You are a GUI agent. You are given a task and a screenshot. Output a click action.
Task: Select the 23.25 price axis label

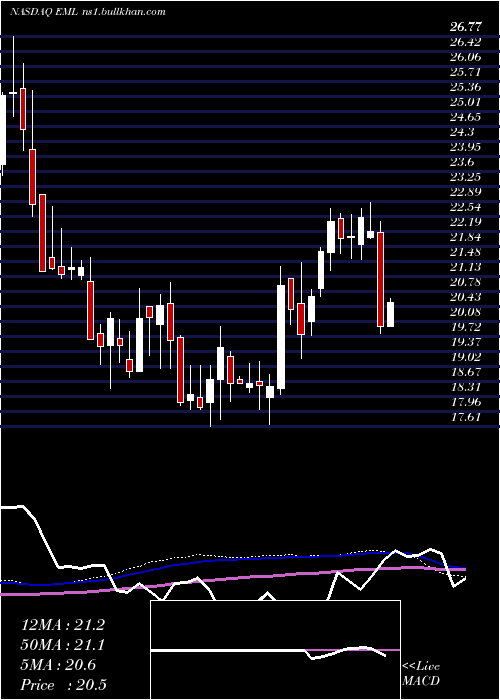pyautogui.click(x=466, y=177)
